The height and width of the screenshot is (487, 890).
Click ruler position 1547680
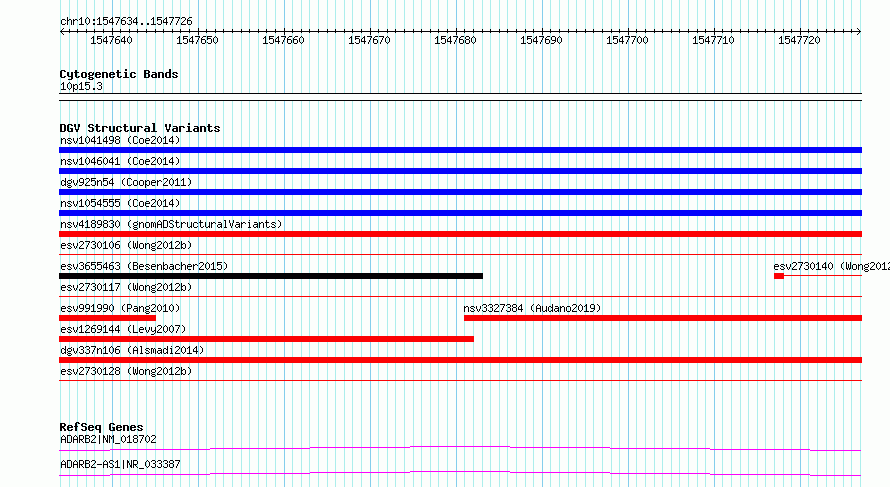click(455, 40)
